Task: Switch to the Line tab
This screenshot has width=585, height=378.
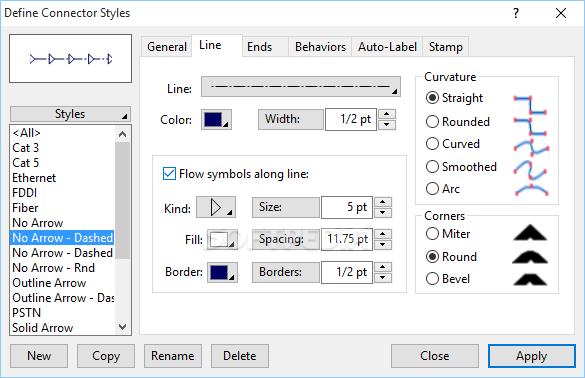Action: pyautogui.click(x=217, y=46)
